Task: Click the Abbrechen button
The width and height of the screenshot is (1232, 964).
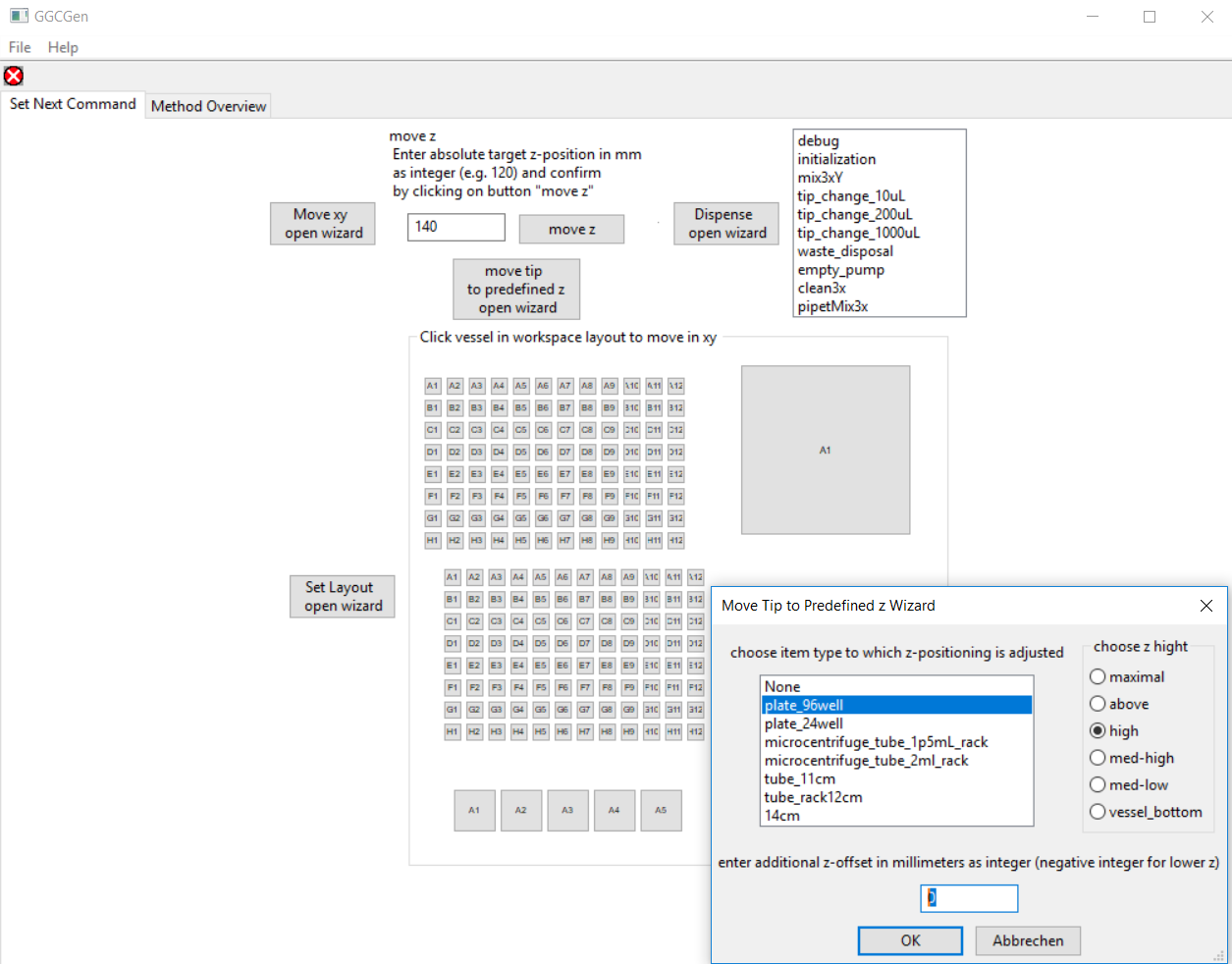Action: [1028, 940]
